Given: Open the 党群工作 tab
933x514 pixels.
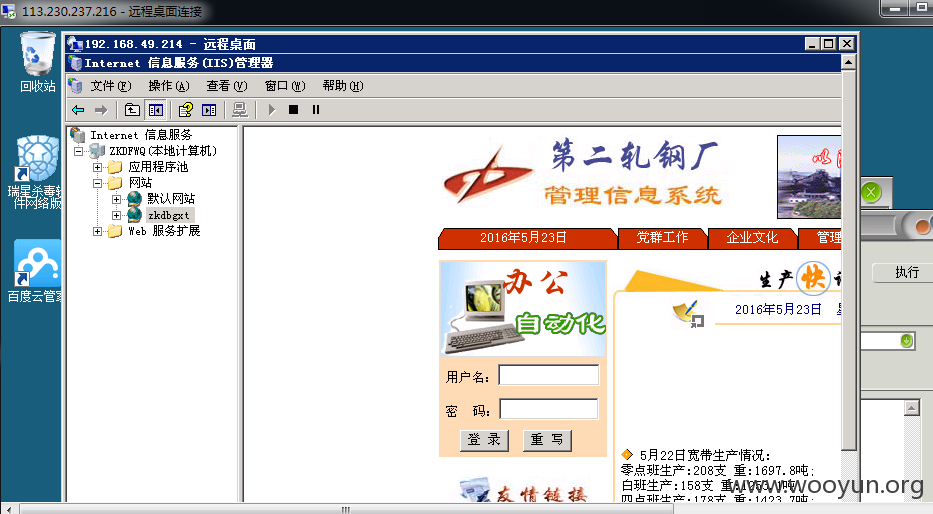Looking at the screenshot, I should click(662, 238).
